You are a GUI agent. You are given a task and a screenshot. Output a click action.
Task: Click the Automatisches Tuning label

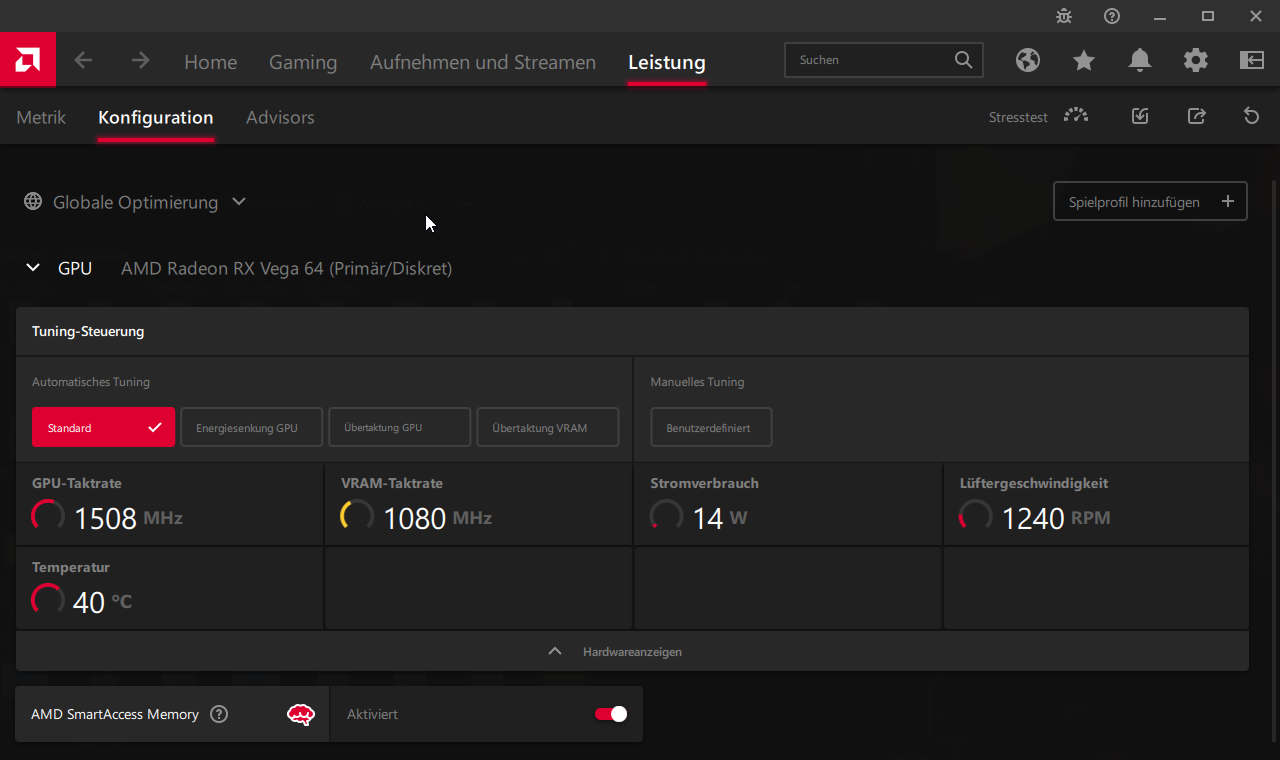coord(91,382)
